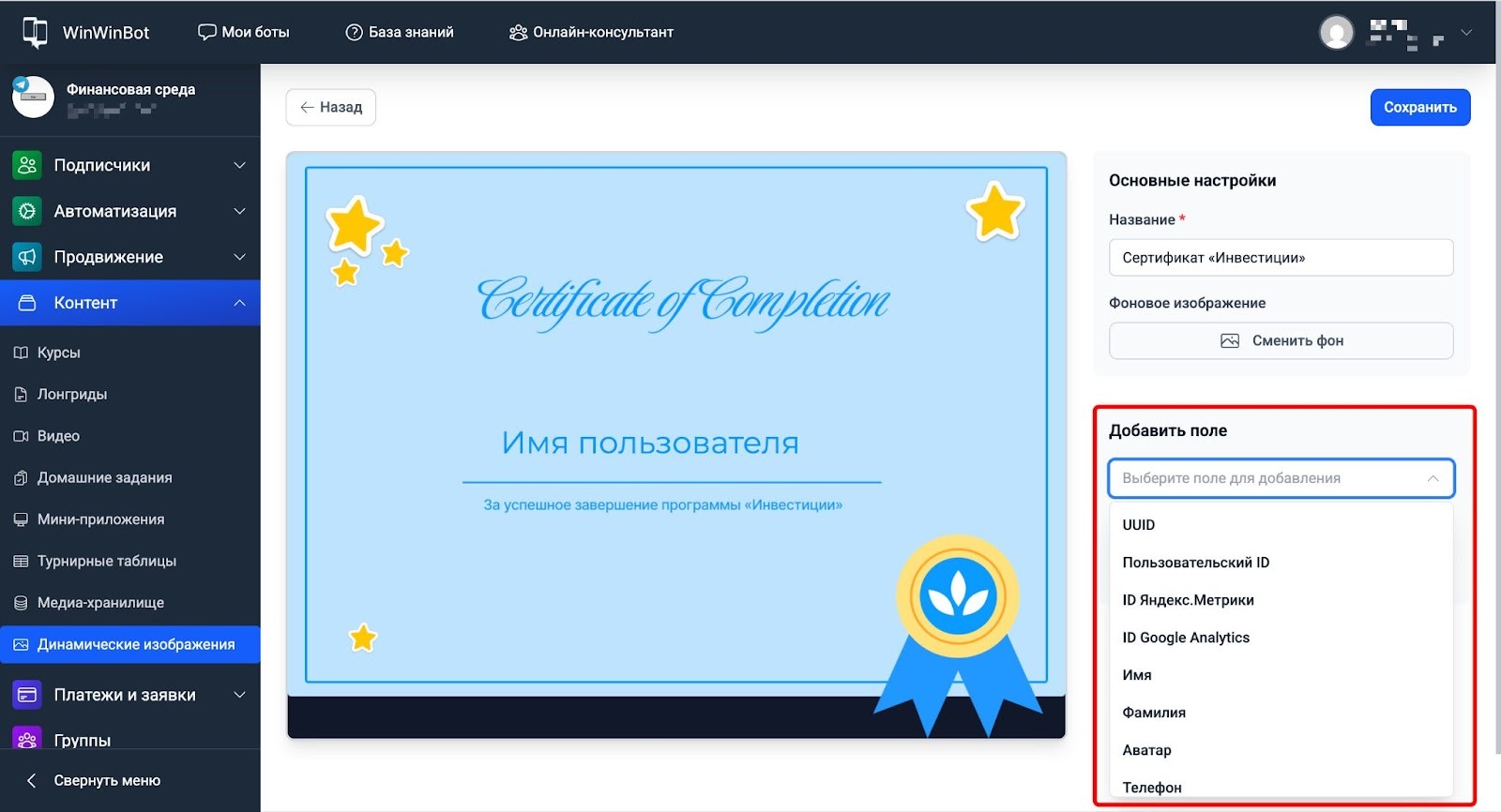Select Динамические изображения in sidebar

coord(135,644)
